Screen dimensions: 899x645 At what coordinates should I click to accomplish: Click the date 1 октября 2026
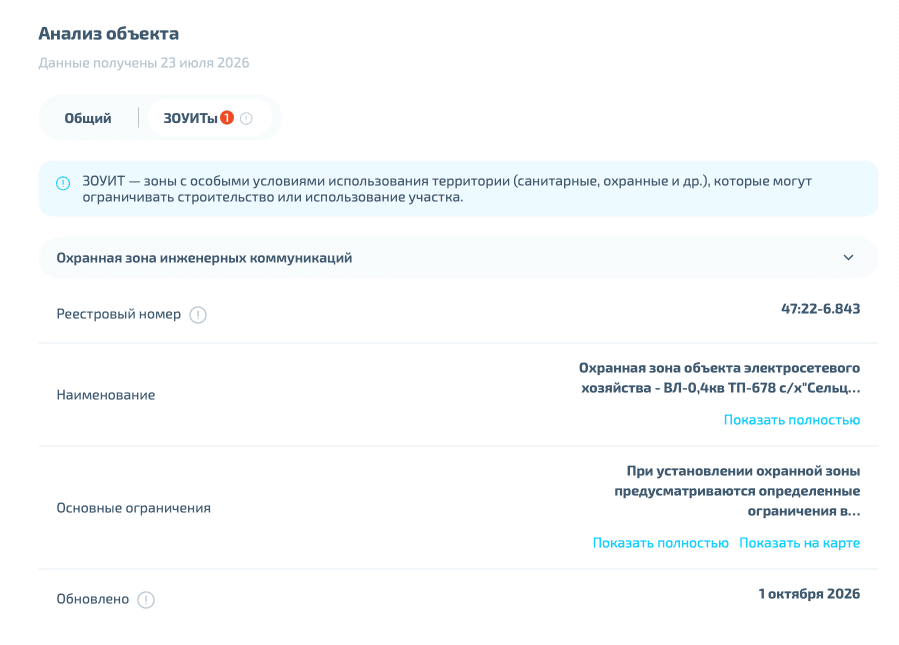(x=809, y=593)
